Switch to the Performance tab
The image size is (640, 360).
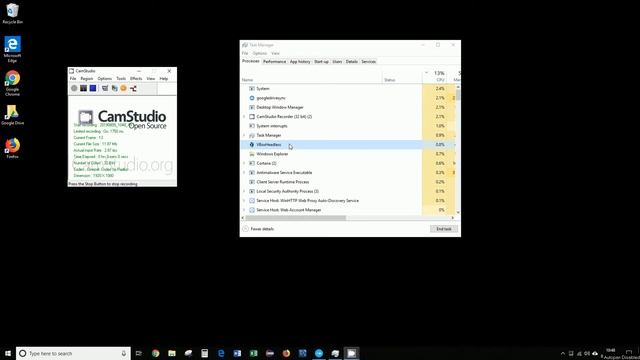[274, 62]
